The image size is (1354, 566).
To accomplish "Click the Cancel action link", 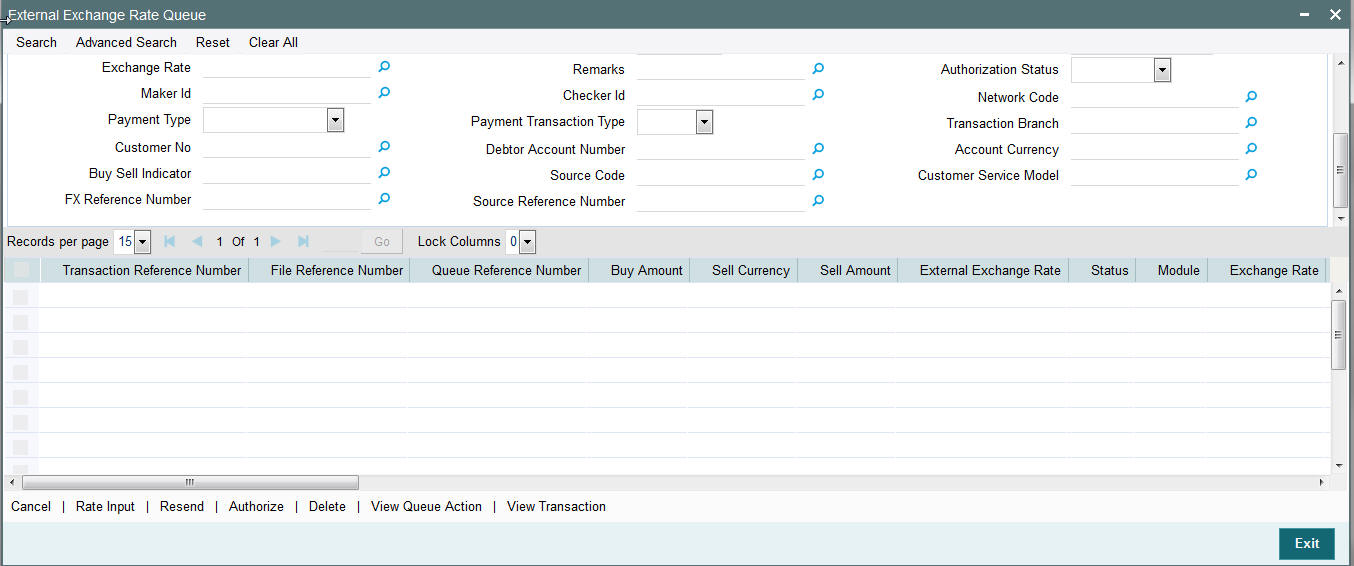I will click(x=31, y=506).
